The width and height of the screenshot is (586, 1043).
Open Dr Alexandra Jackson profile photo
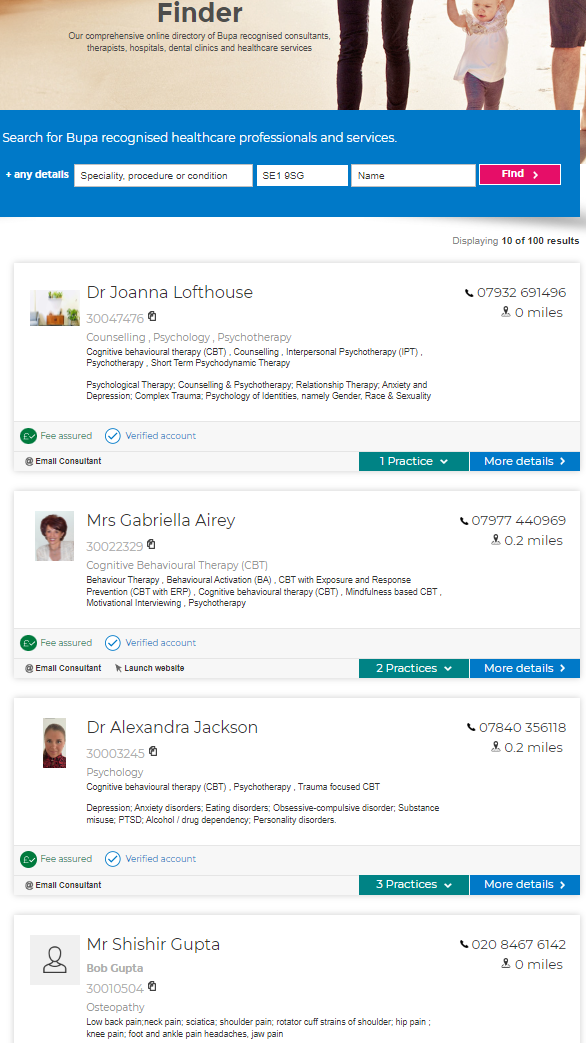point(55,743)
